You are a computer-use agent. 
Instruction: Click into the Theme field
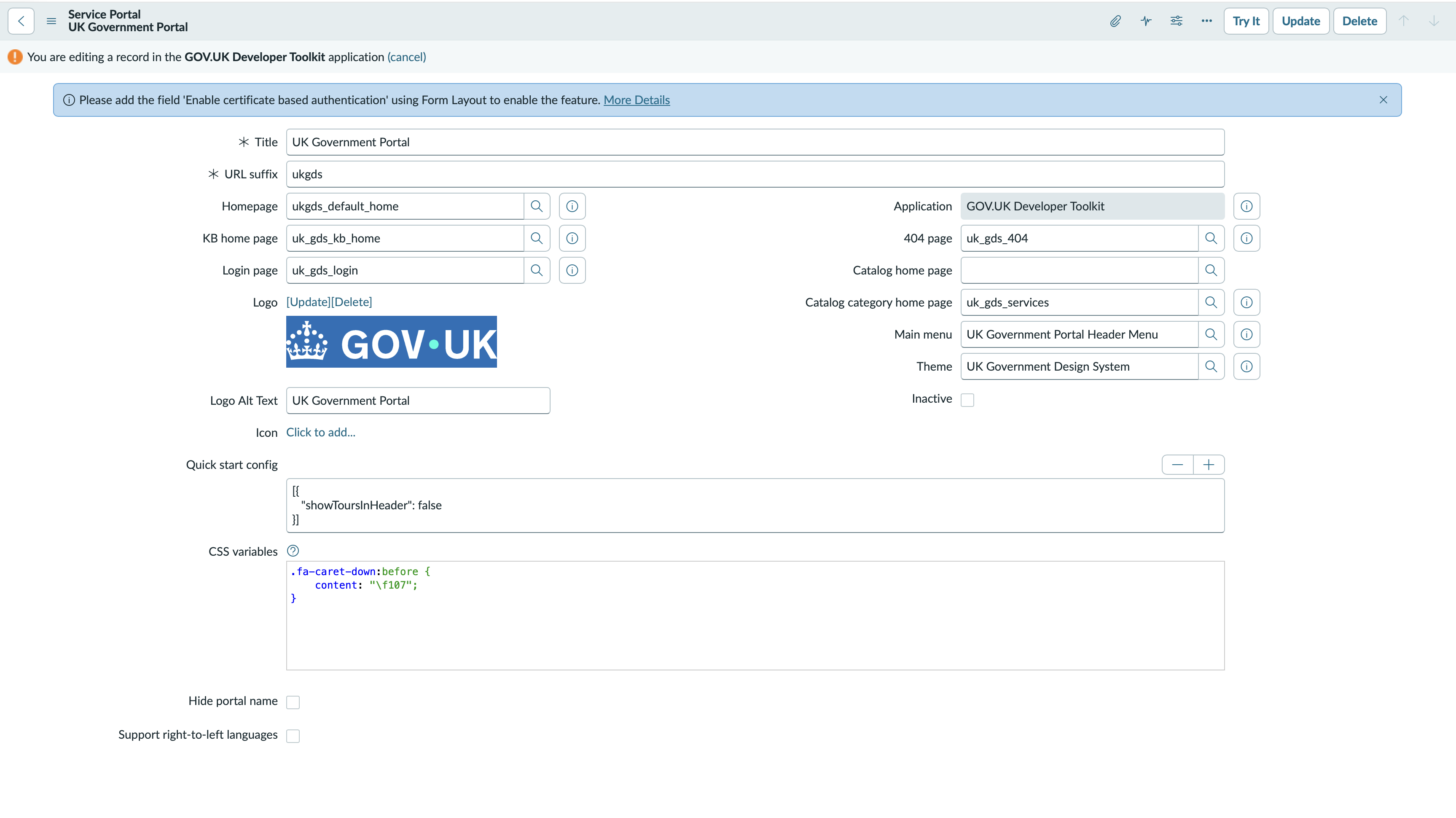(x=1079, y=366)
